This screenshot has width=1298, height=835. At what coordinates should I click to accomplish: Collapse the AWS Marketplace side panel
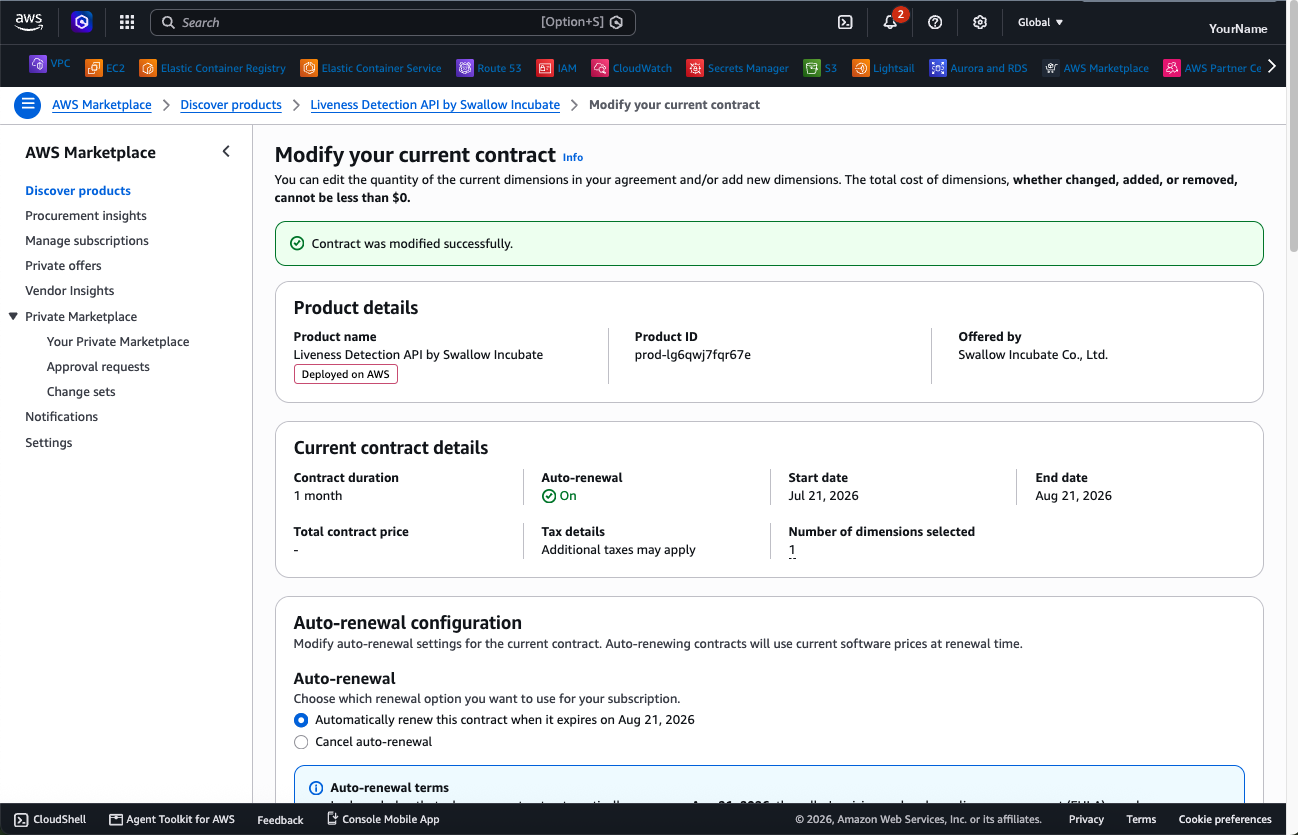226,152
